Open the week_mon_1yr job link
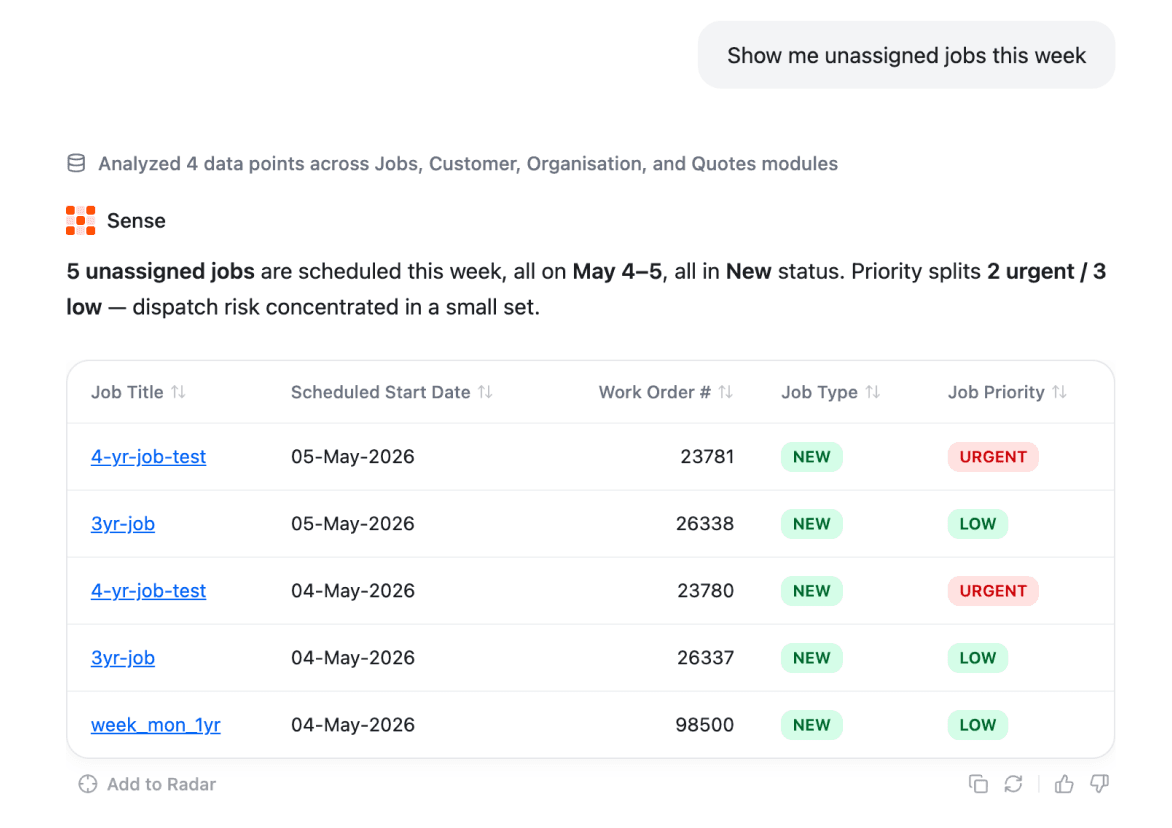The height and width of the screenshot is (828, 1172). click(155, 725)
